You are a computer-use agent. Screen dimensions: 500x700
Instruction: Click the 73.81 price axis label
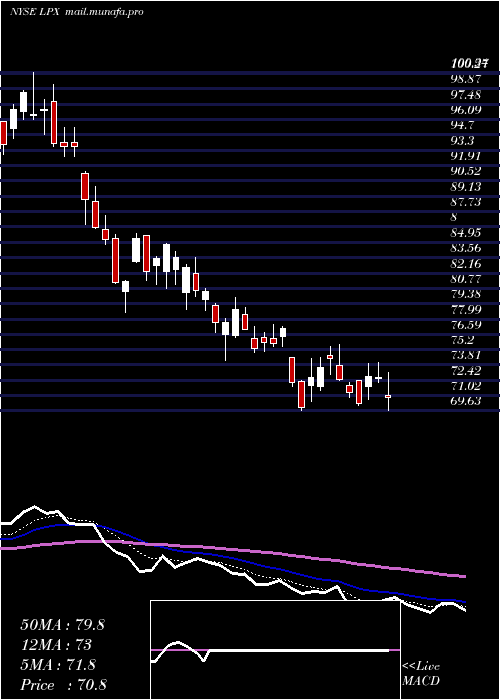coord(466,356)
